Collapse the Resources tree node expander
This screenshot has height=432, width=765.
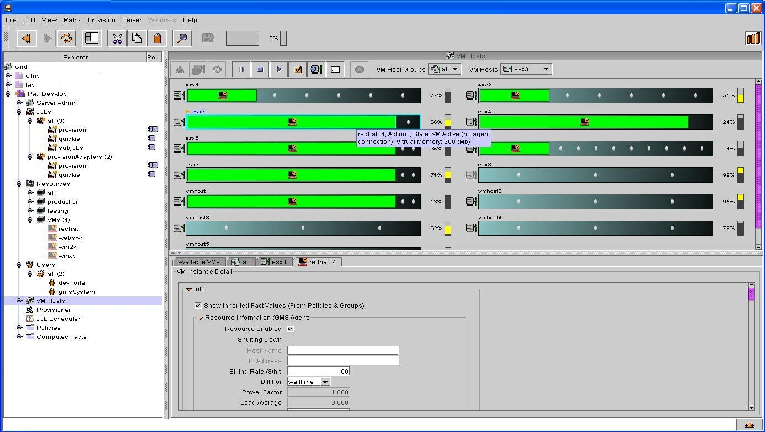coord(19,184)
